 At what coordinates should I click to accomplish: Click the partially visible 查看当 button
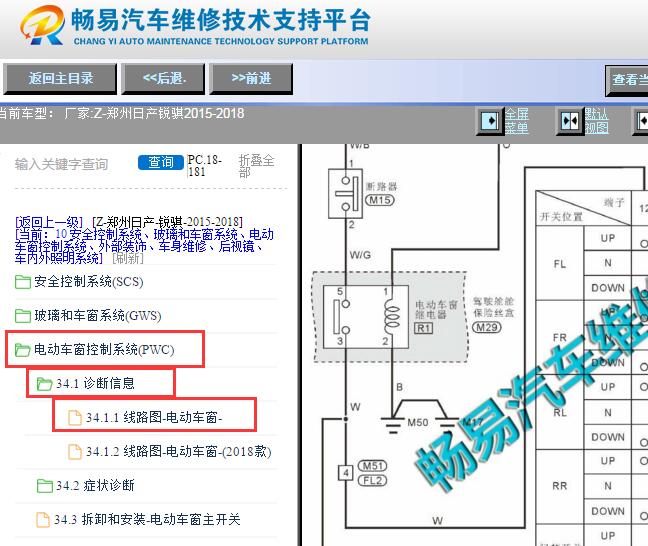point(627,80)
